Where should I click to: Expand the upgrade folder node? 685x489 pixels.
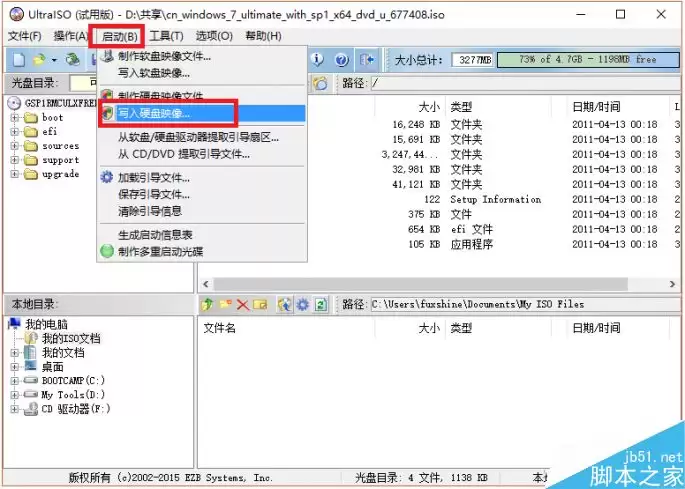[x=14, y=174]
